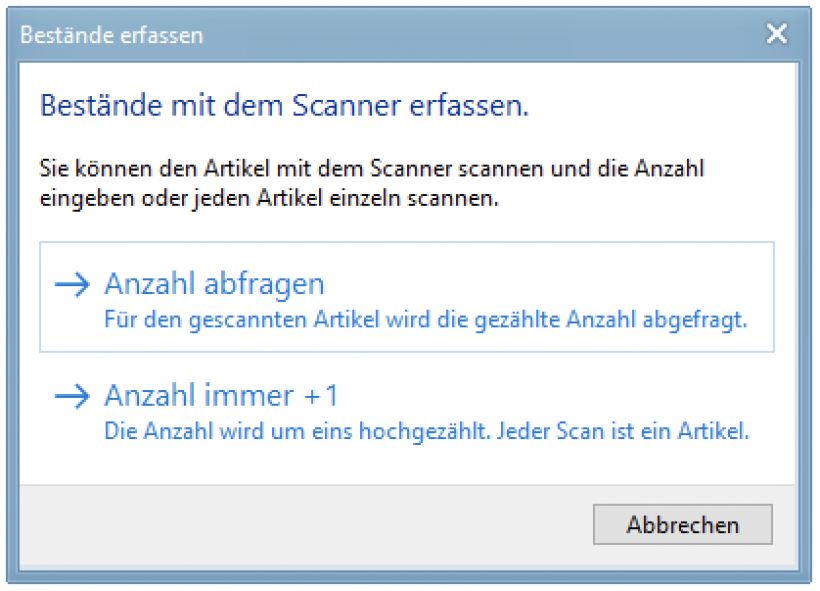The width and height of the screenshot is (820, 591).
Task: Click the word 'abfragen' in the first option
Action: point(275,284)
